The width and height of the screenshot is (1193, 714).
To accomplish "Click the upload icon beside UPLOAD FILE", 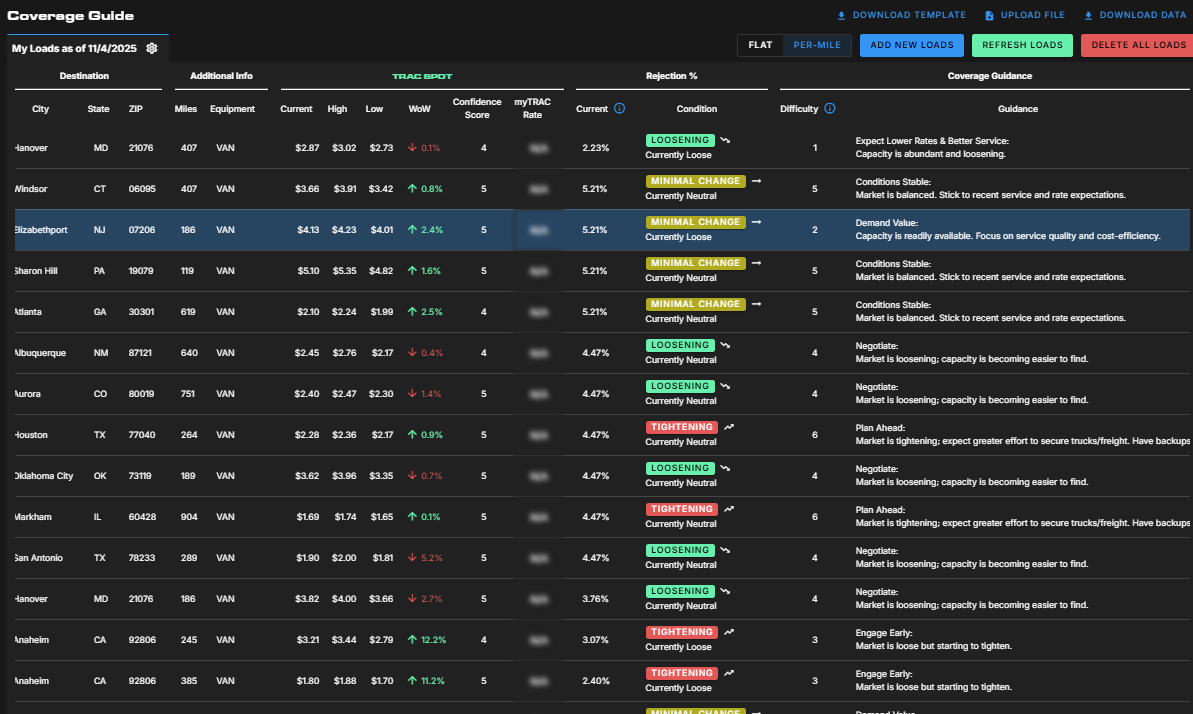I will coord(989,14).
